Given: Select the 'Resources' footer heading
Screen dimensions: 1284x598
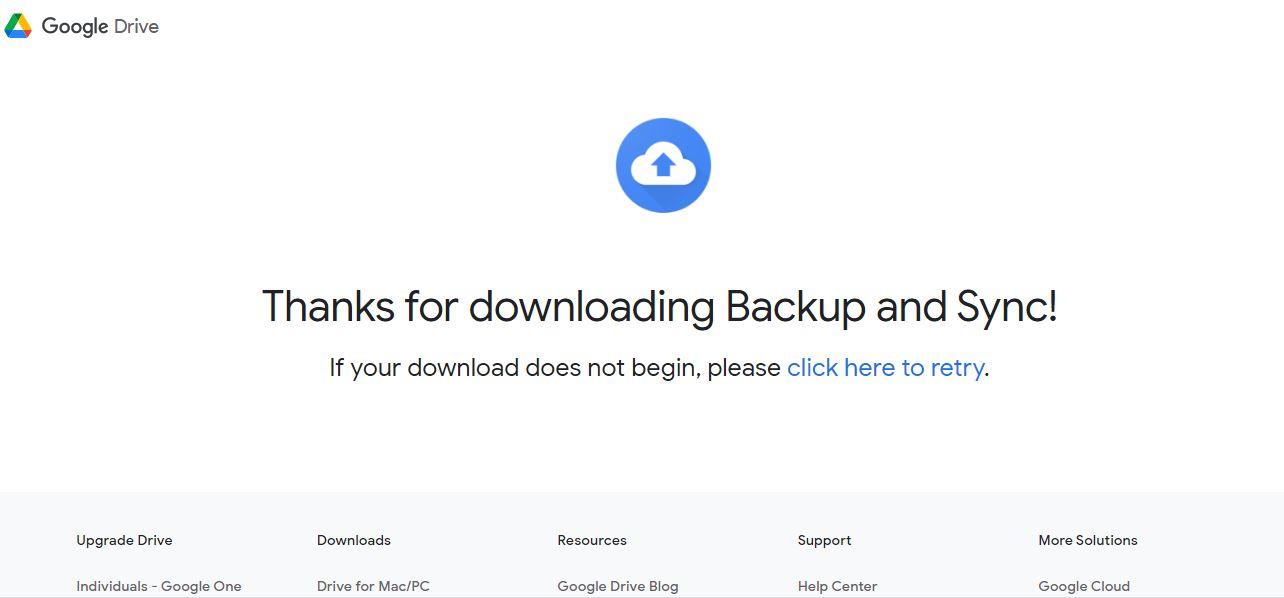Looking at the screenshot, I should pos(592,540).
